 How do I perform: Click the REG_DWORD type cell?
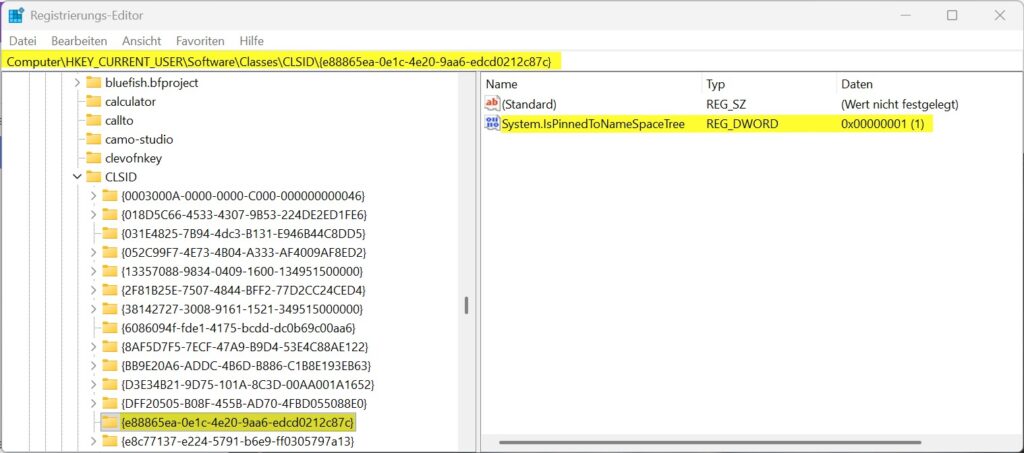742,123
